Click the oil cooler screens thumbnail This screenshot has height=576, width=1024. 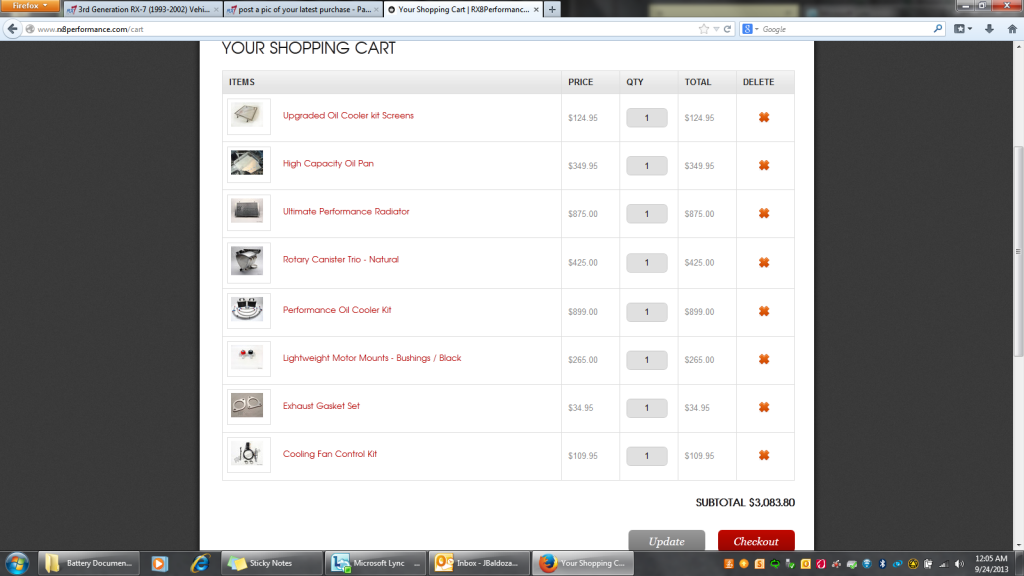point(248,116)
